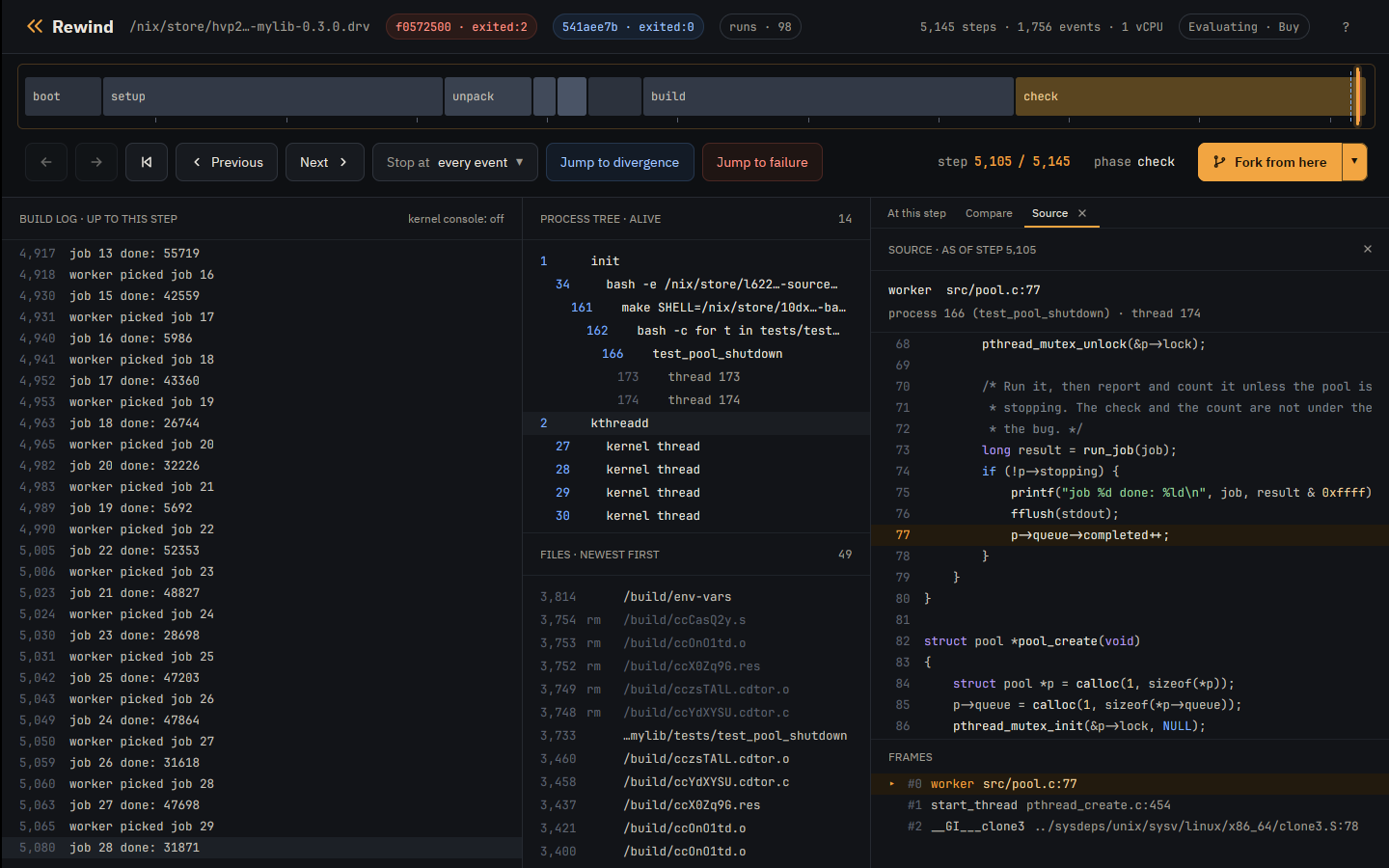This screenshot has height=868, width=1389.
Task: Close the source panel with the X icon
Action: tap(1367, 249)
